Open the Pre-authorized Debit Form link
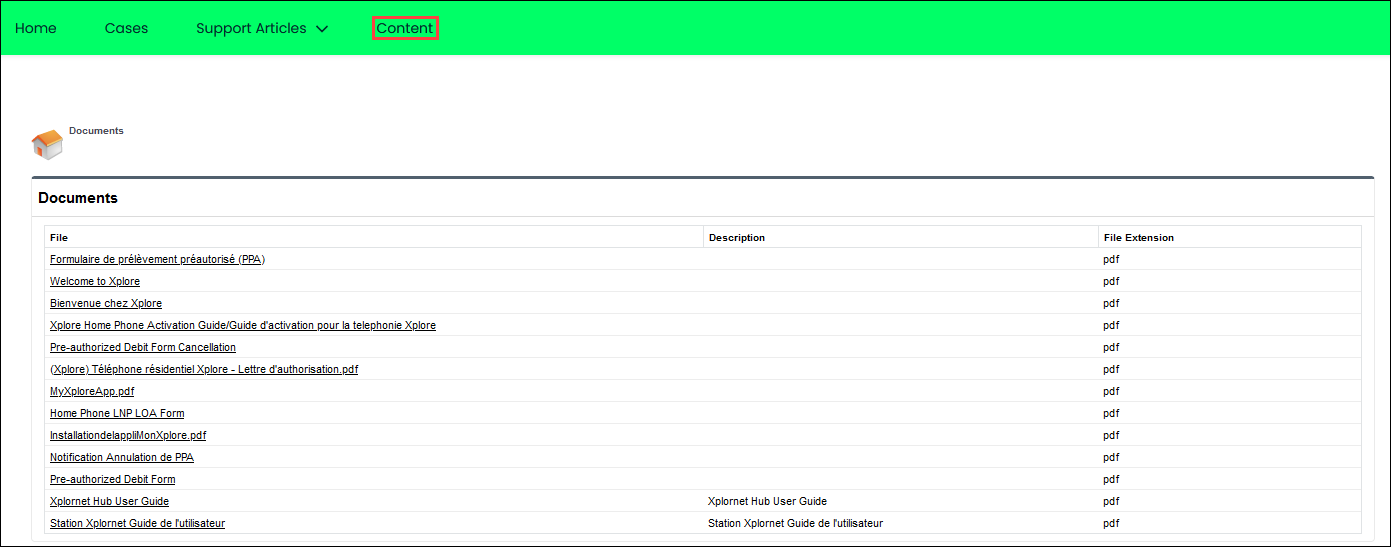 click(x=112, y=479)
